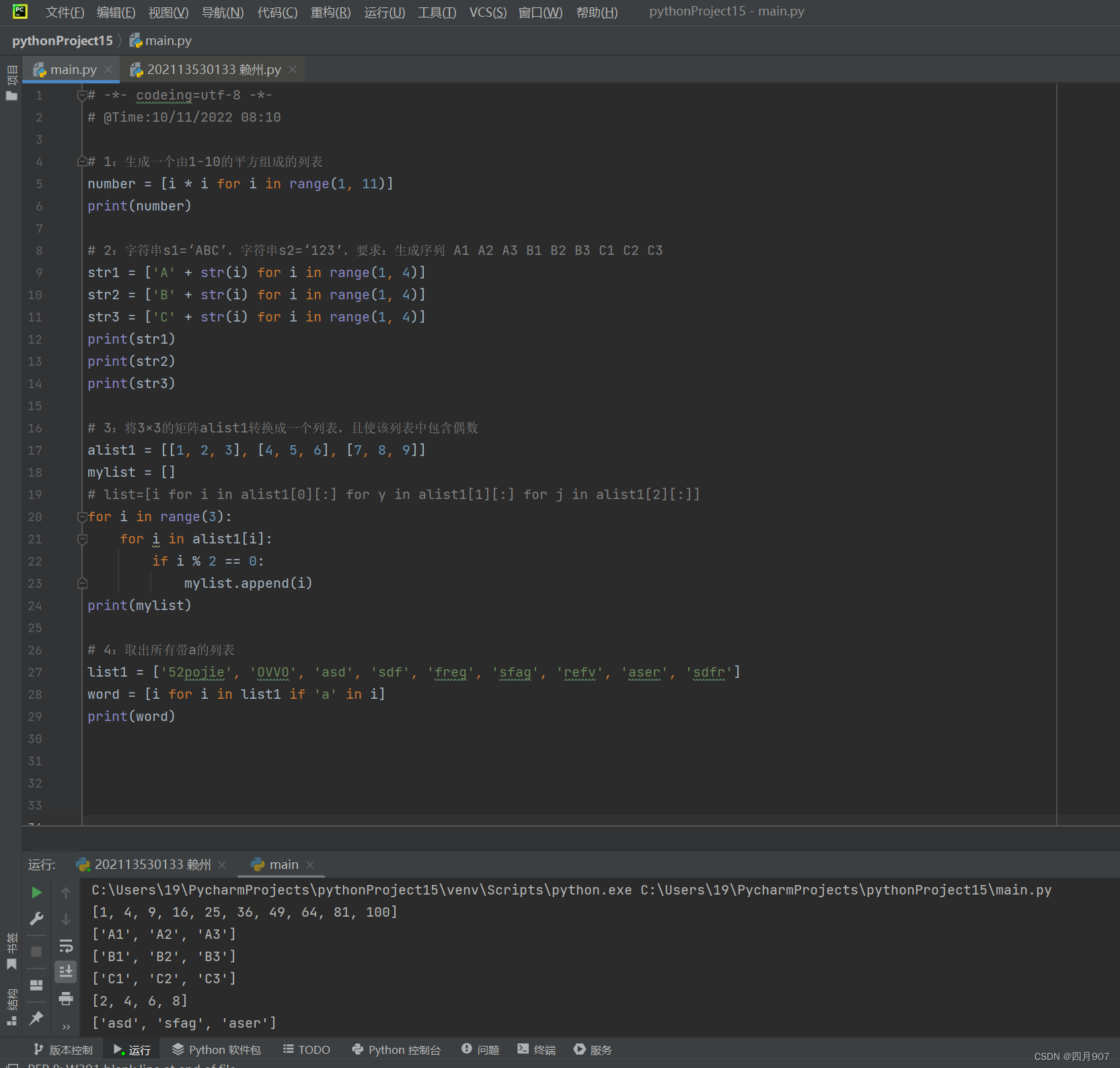Open VCS(S) menu
The height and width of the screenshot is (1068, 1120).
[x=488, y=13]
